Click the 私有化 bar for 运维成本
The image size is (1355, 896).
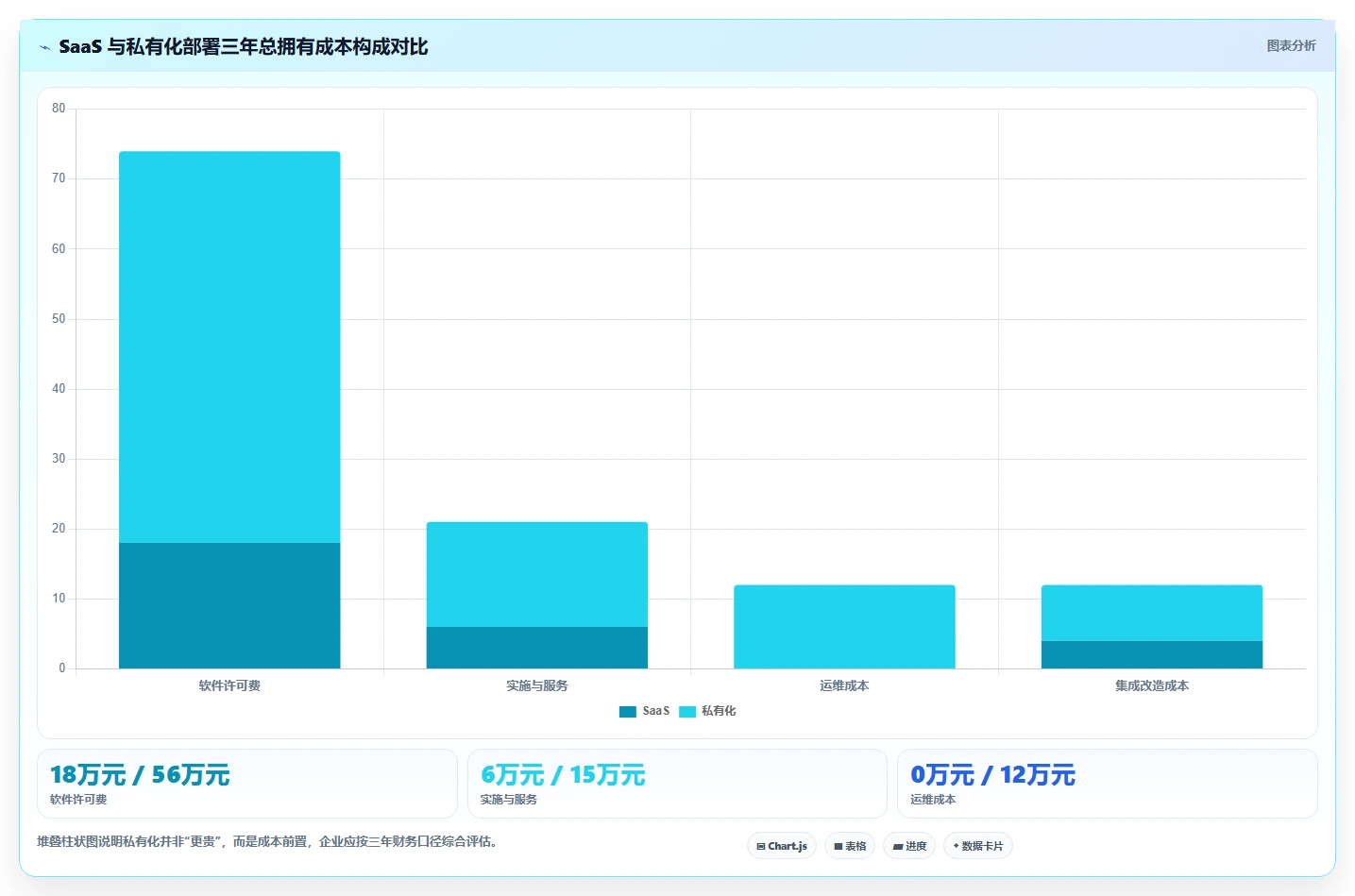click(844, 627)
